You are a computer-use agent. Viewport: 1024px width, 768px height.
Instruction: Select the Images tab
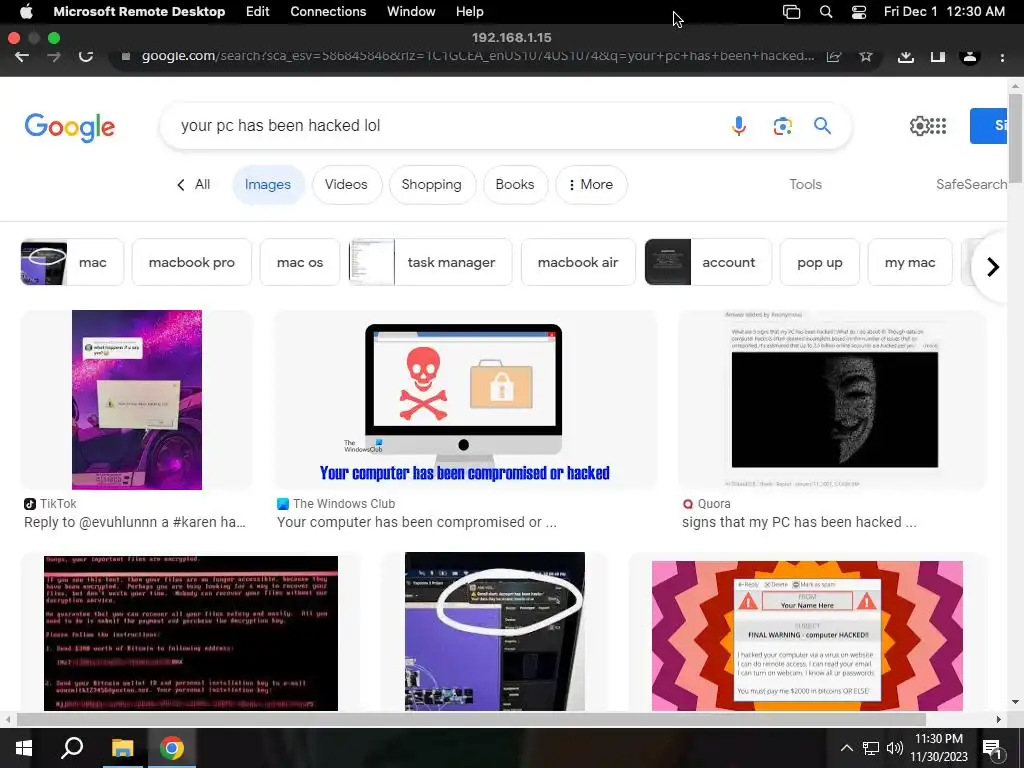(268, 185)
